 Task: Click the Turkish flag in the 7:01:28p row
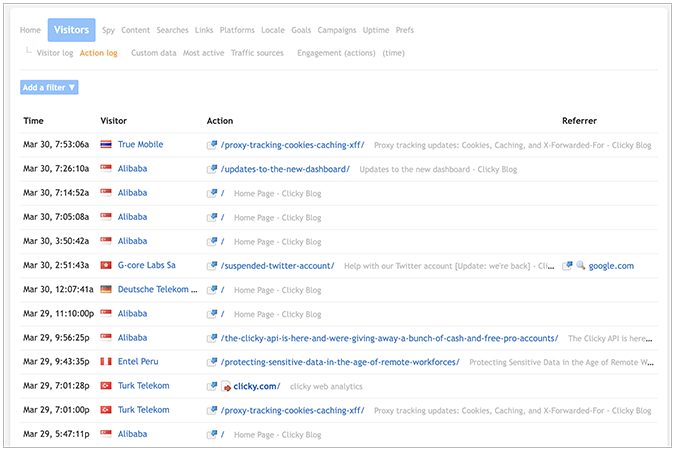coord(106,386)
